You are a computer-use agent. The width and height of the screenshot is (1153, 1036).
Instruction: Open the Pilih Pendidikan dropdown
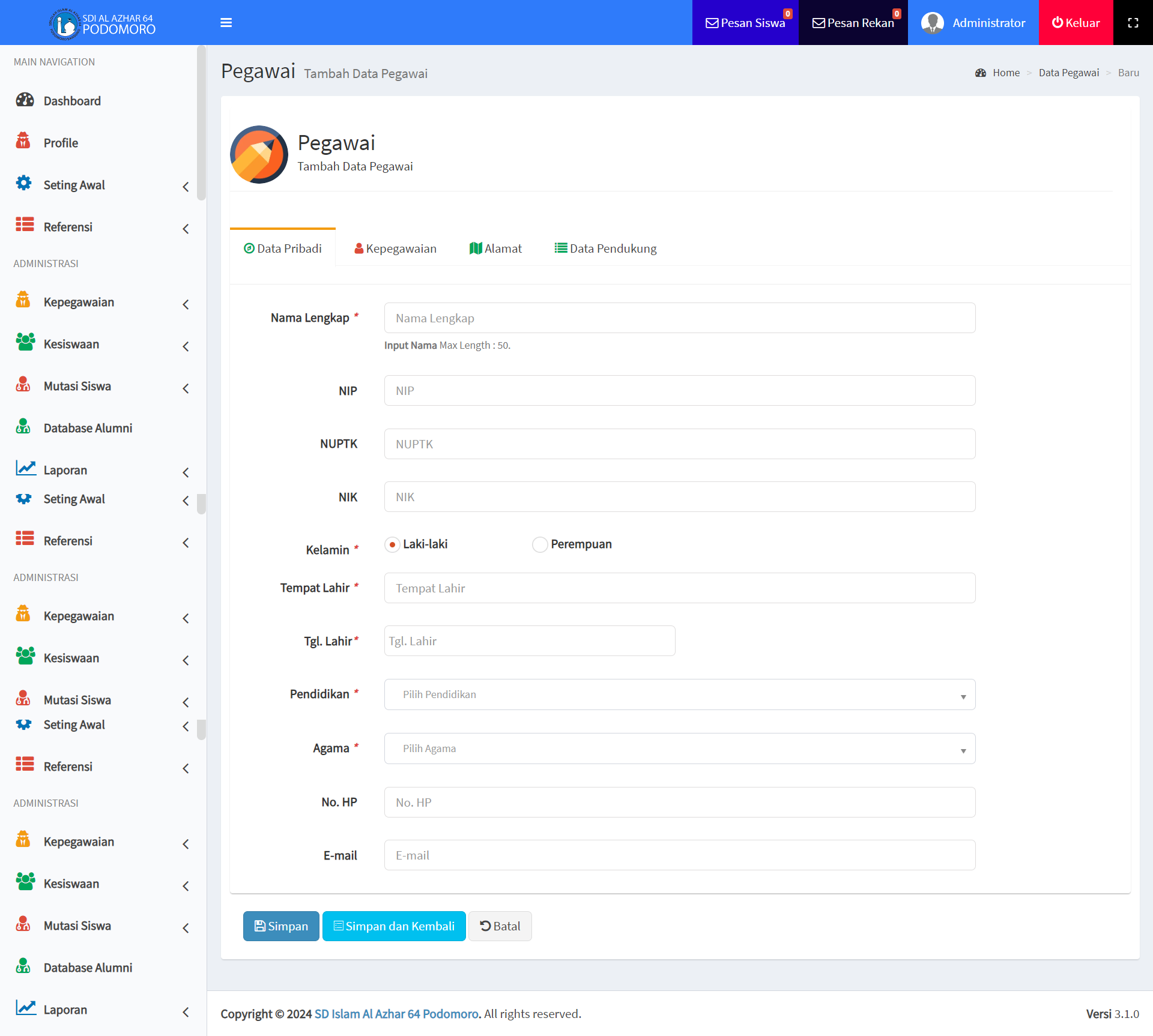click(679, 694)
